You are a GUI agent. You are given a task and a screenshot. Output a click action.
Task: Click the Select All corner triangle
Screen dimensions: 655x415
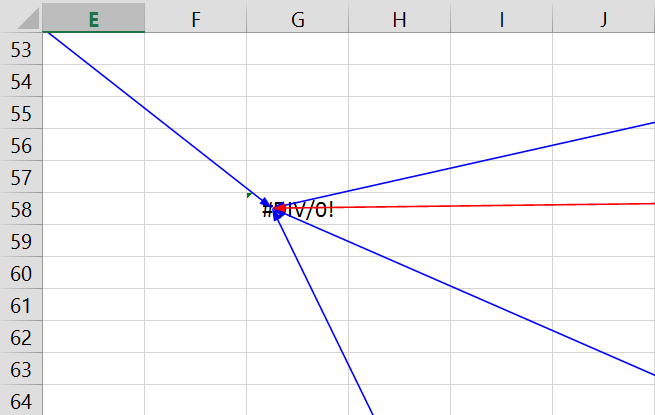(x=21, y=17)
